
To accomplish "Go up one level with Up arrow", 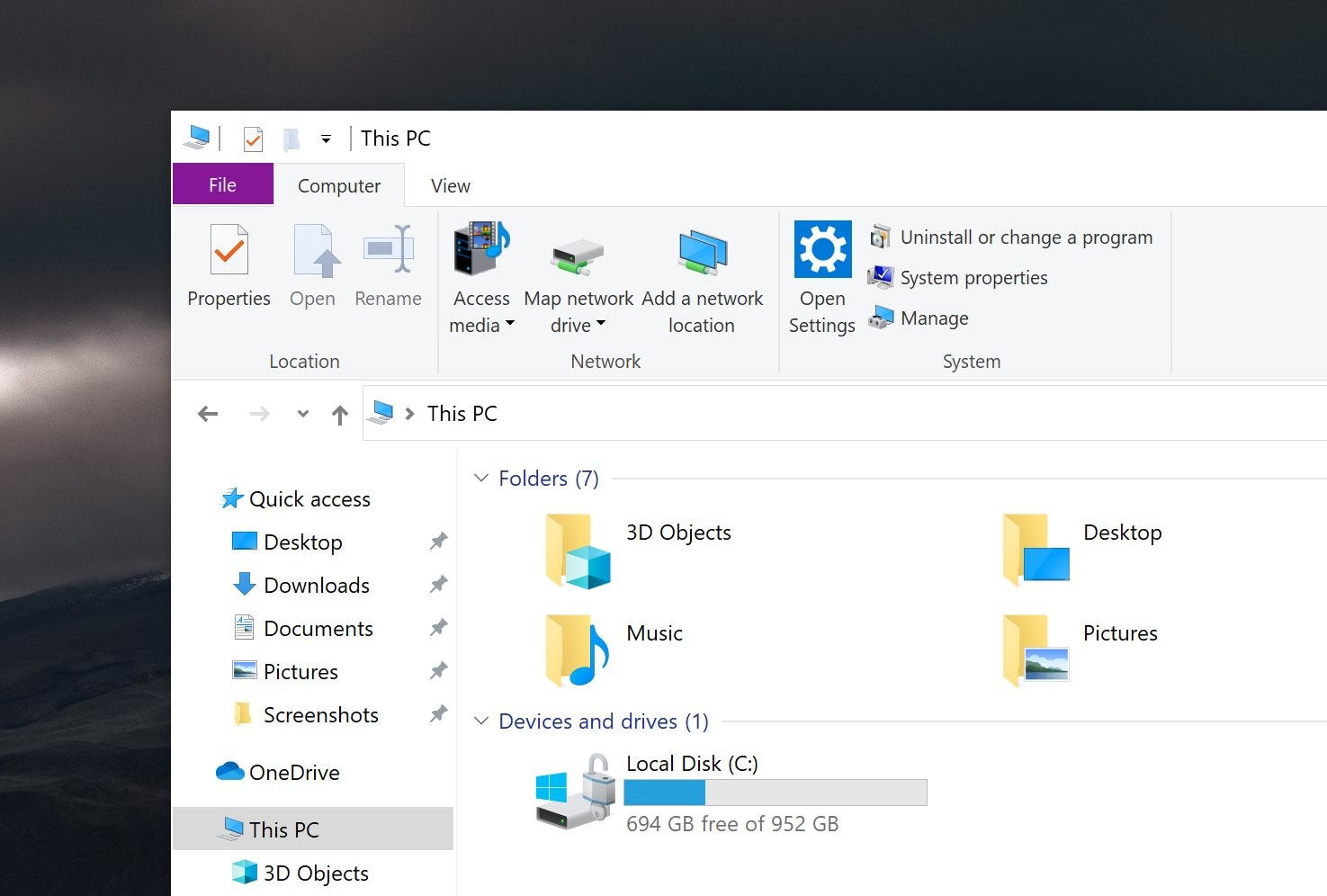I will point(339,415).
